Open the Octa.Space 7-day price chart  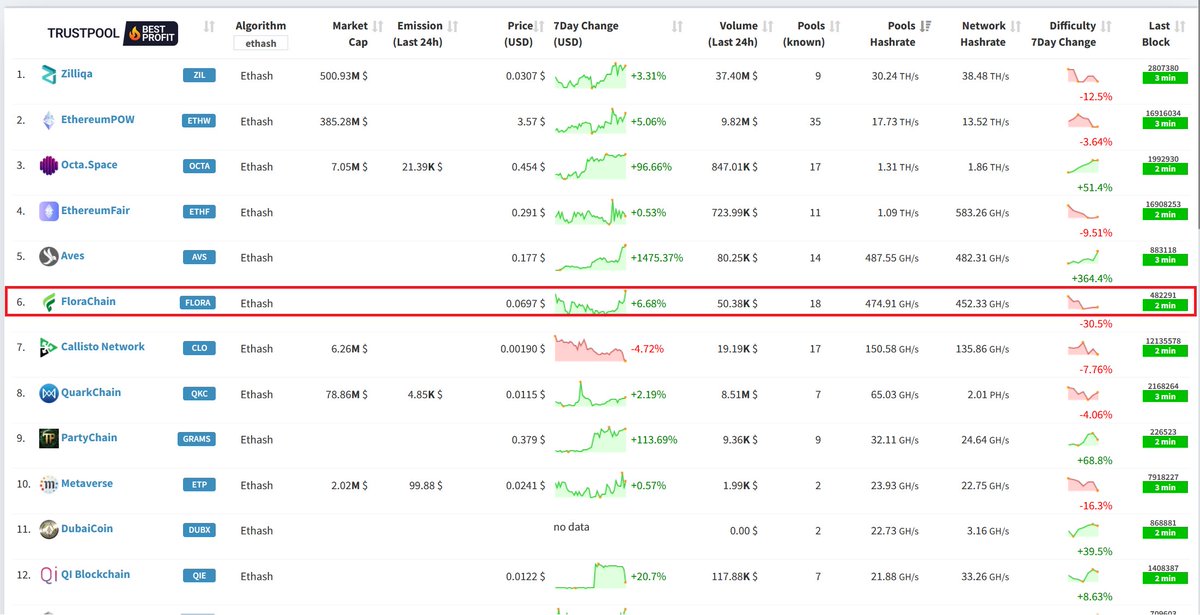[x=590, y=167]
